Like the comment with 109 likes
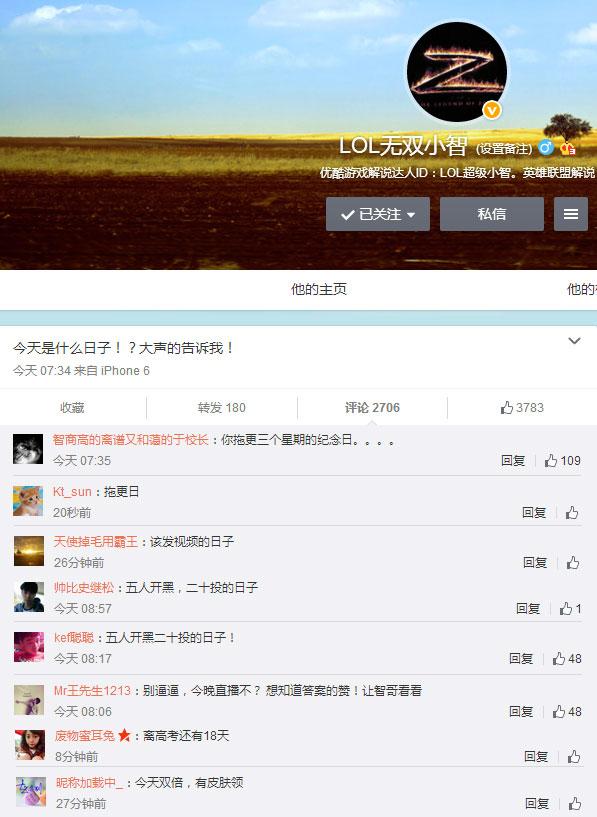Image resolution: width=597 pixels, height=817 pixels. coord(563,461)
